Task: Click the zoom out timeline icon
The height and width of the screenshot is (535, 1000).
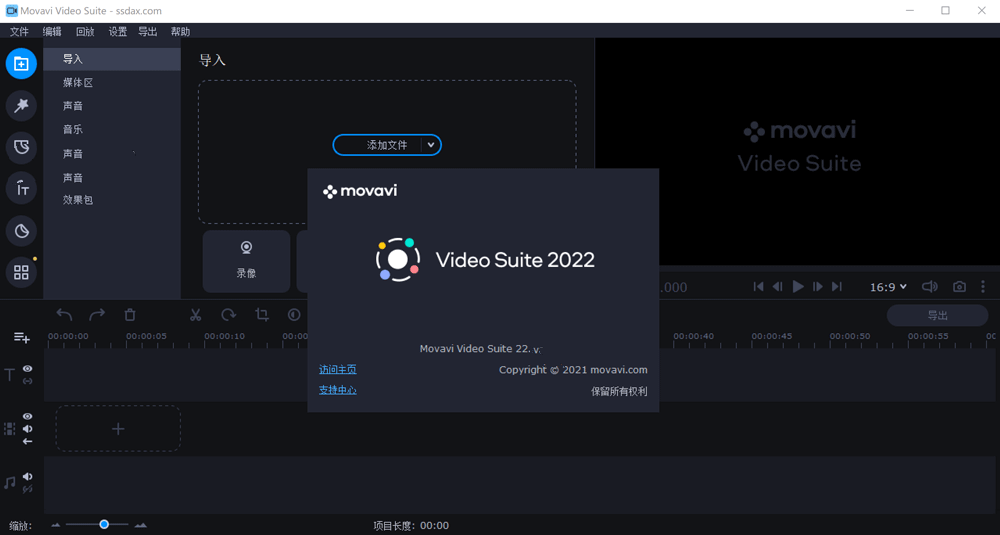Action: point(55,525)
